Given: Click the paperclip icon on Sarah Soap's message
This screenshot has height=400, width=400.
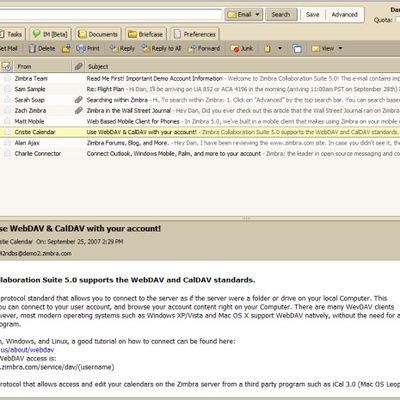Looking at the screenshot, I should [78, 100].
